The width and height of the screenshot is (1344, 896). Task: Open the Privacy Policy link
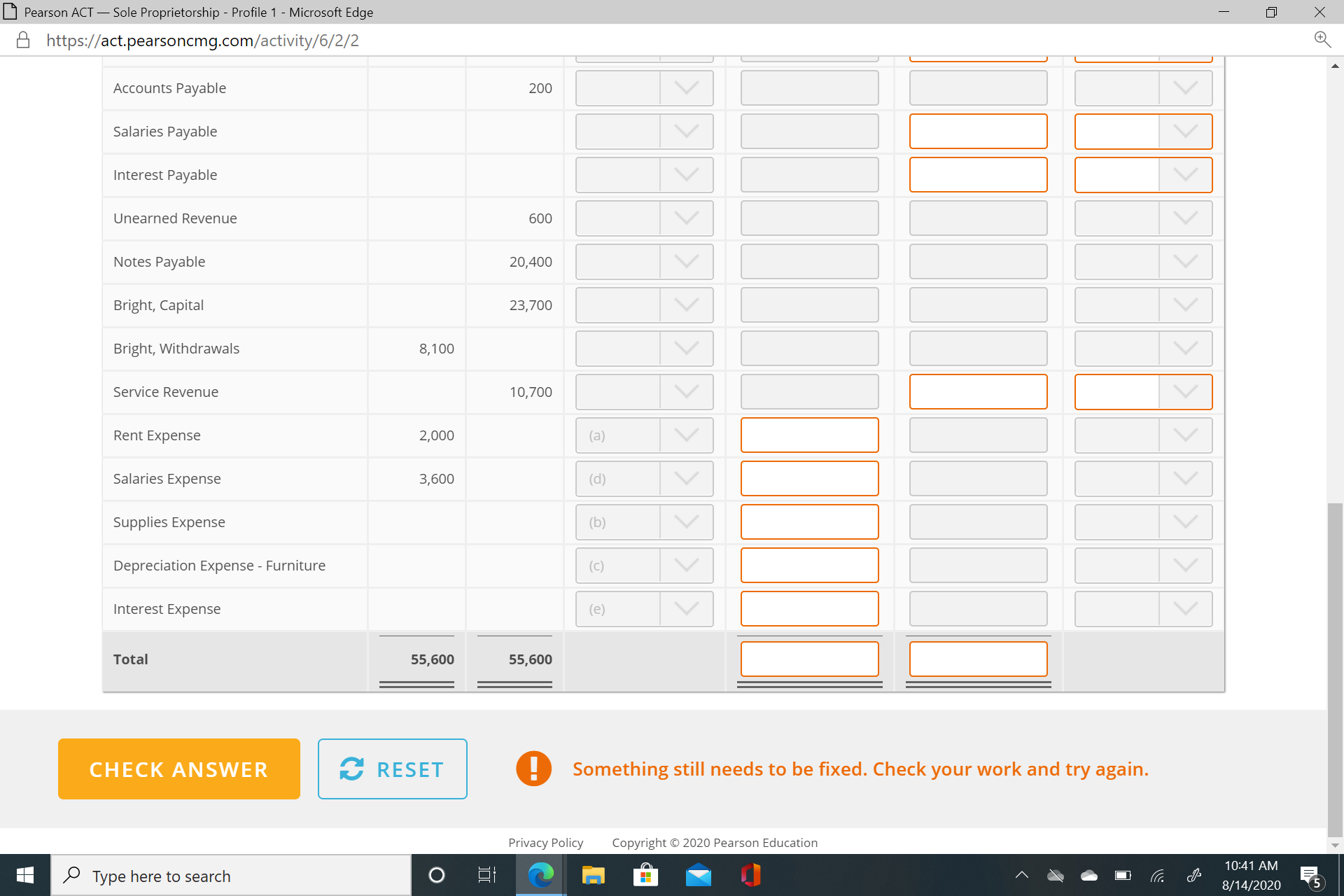click(x=545, y=842)
